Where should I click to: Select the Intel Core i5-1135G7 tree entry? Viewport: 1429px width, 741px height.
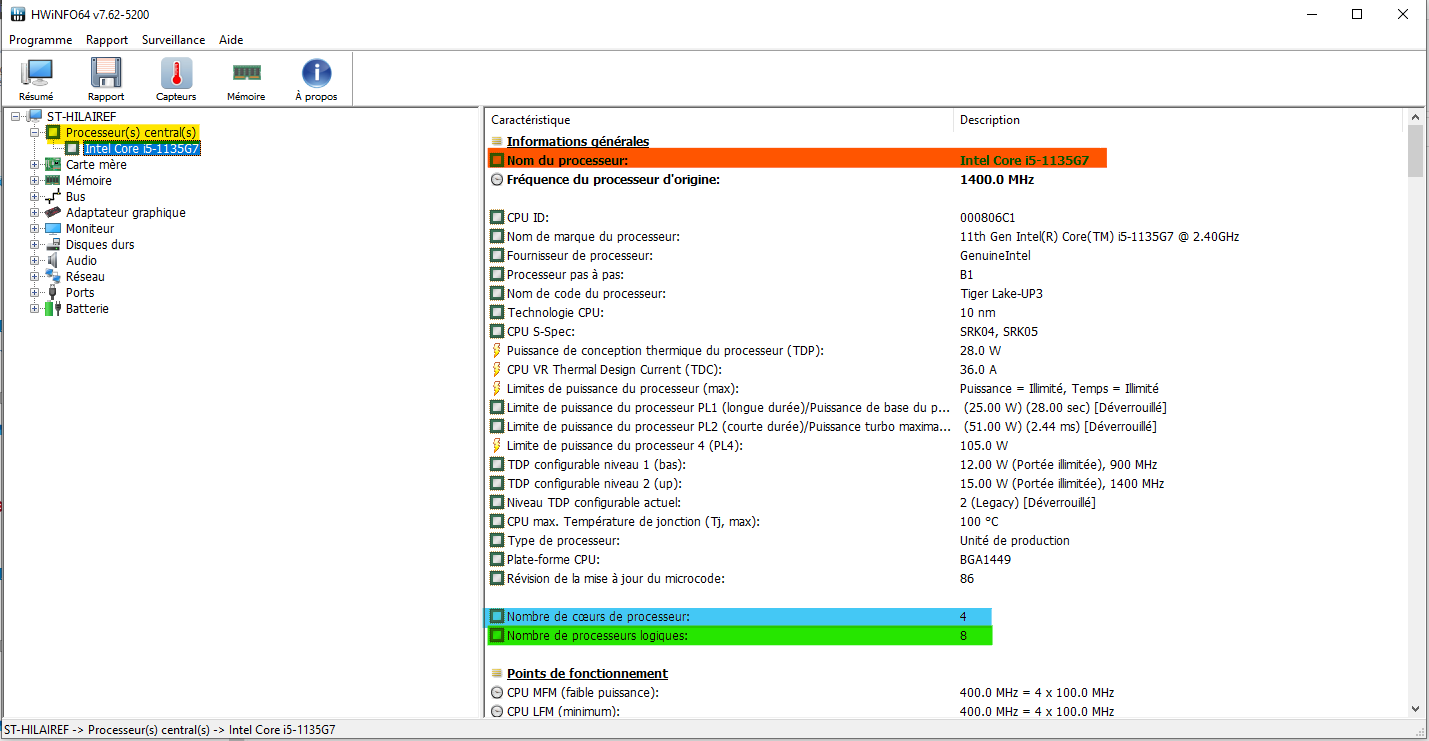click(141, 149)
